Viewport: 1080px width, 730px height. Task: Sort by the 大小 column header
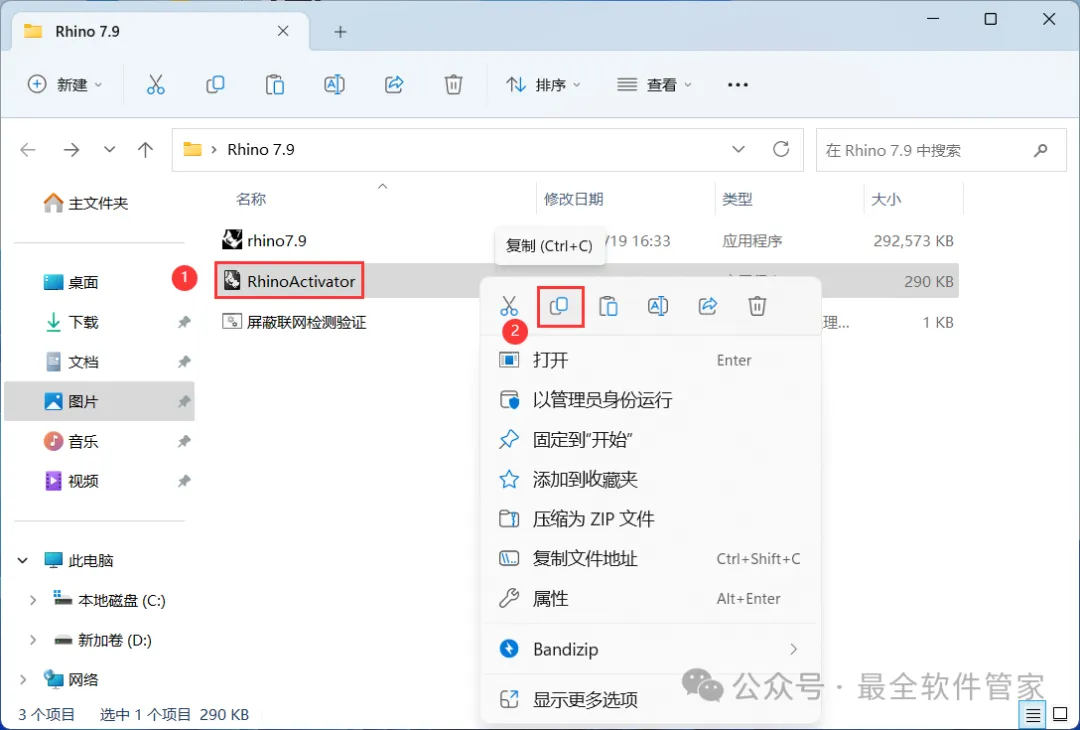(886, 199)
